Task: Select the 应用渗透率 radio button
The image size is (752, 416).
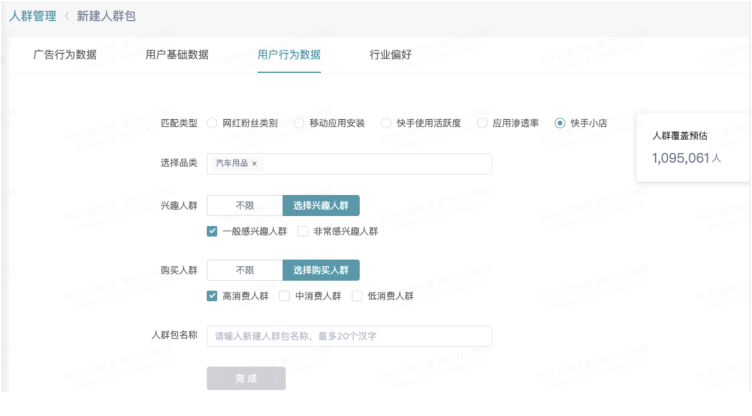Action: click(483, 123)
